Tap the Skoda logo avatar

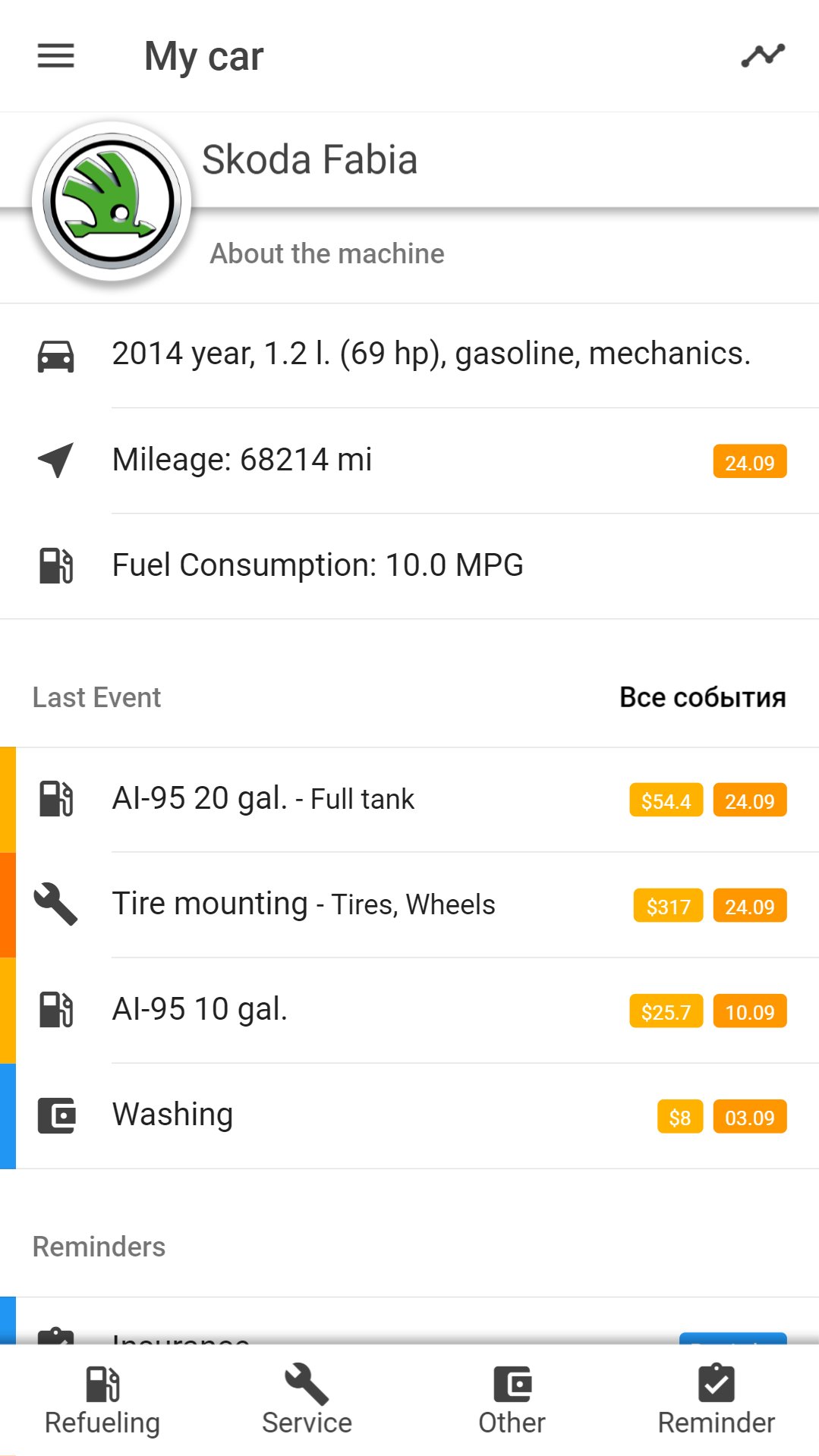click(112, 202)
